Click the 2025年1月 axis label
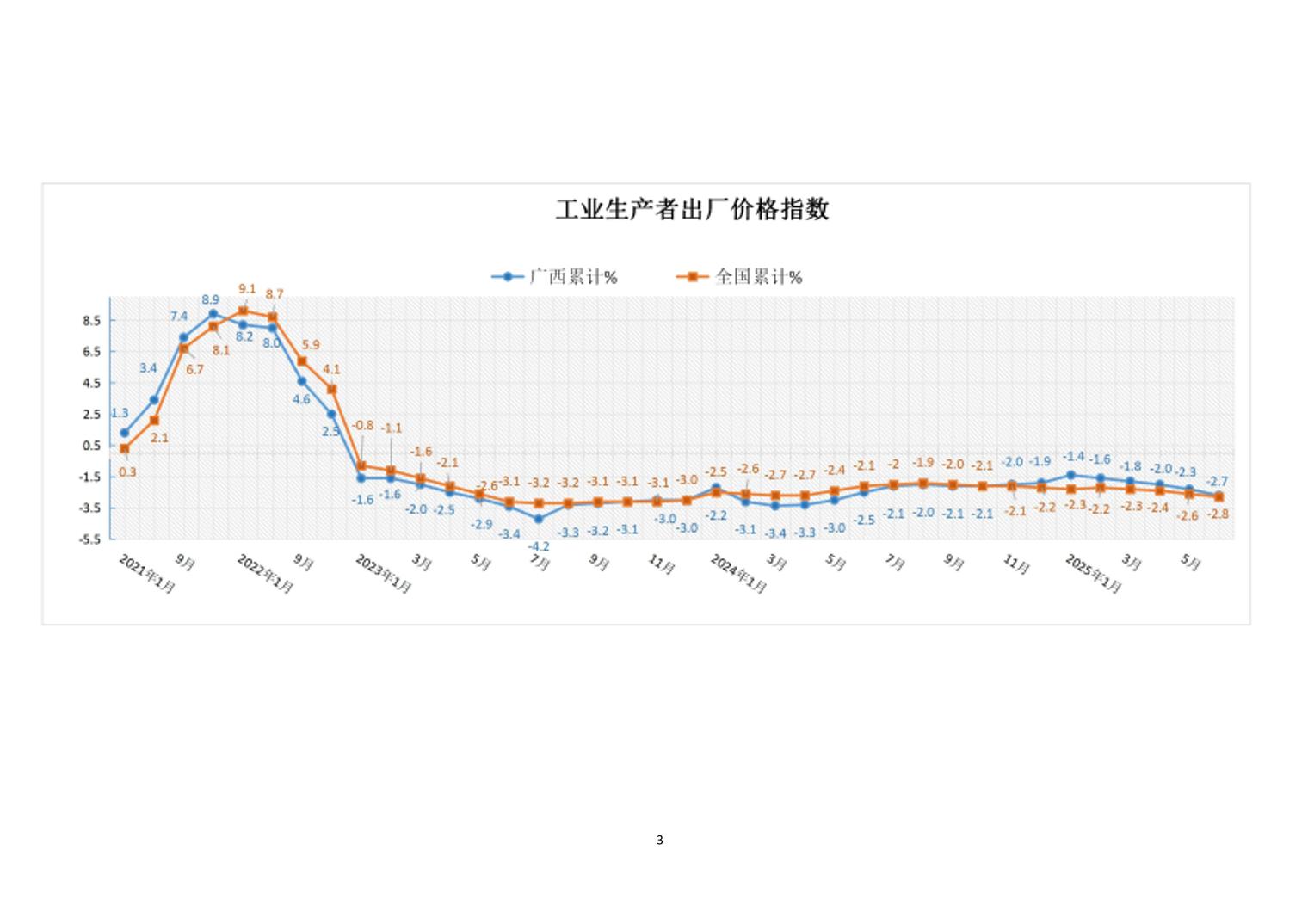 [x=1094, y=573]
